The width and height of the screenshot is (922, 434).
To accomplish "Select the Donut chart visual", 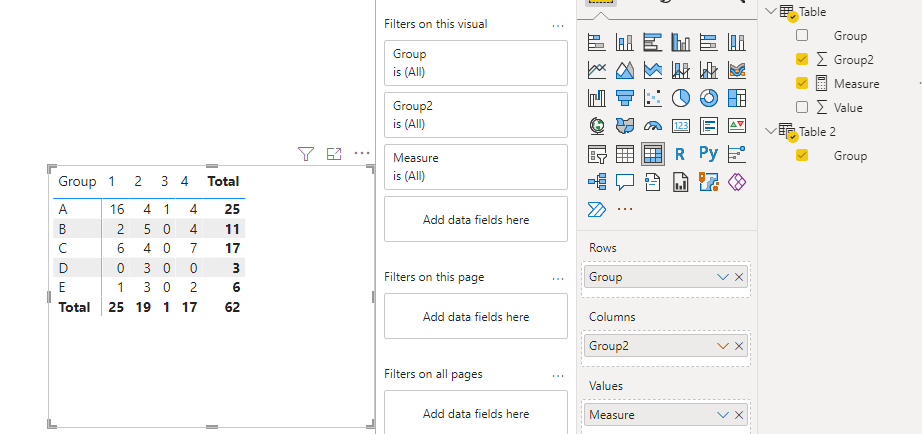I will (709, 98).
